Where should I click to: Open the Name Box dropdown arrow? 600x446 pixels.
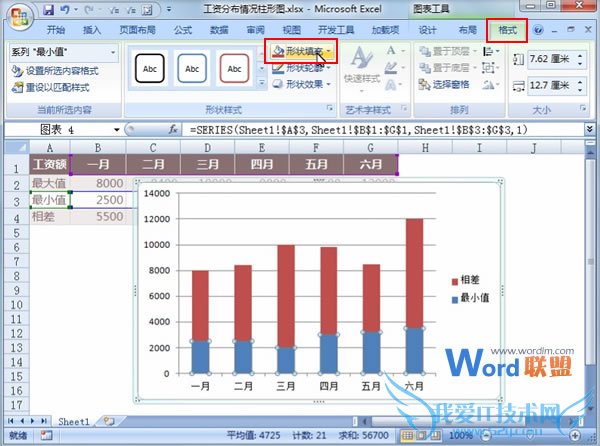[117, 130]
